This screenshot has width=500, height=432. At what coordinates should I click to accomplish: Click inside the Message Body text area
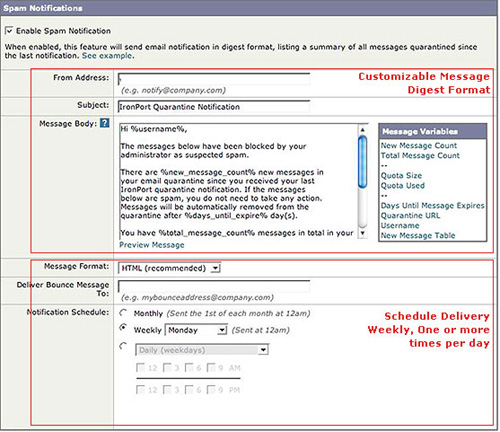pos(238,181)
